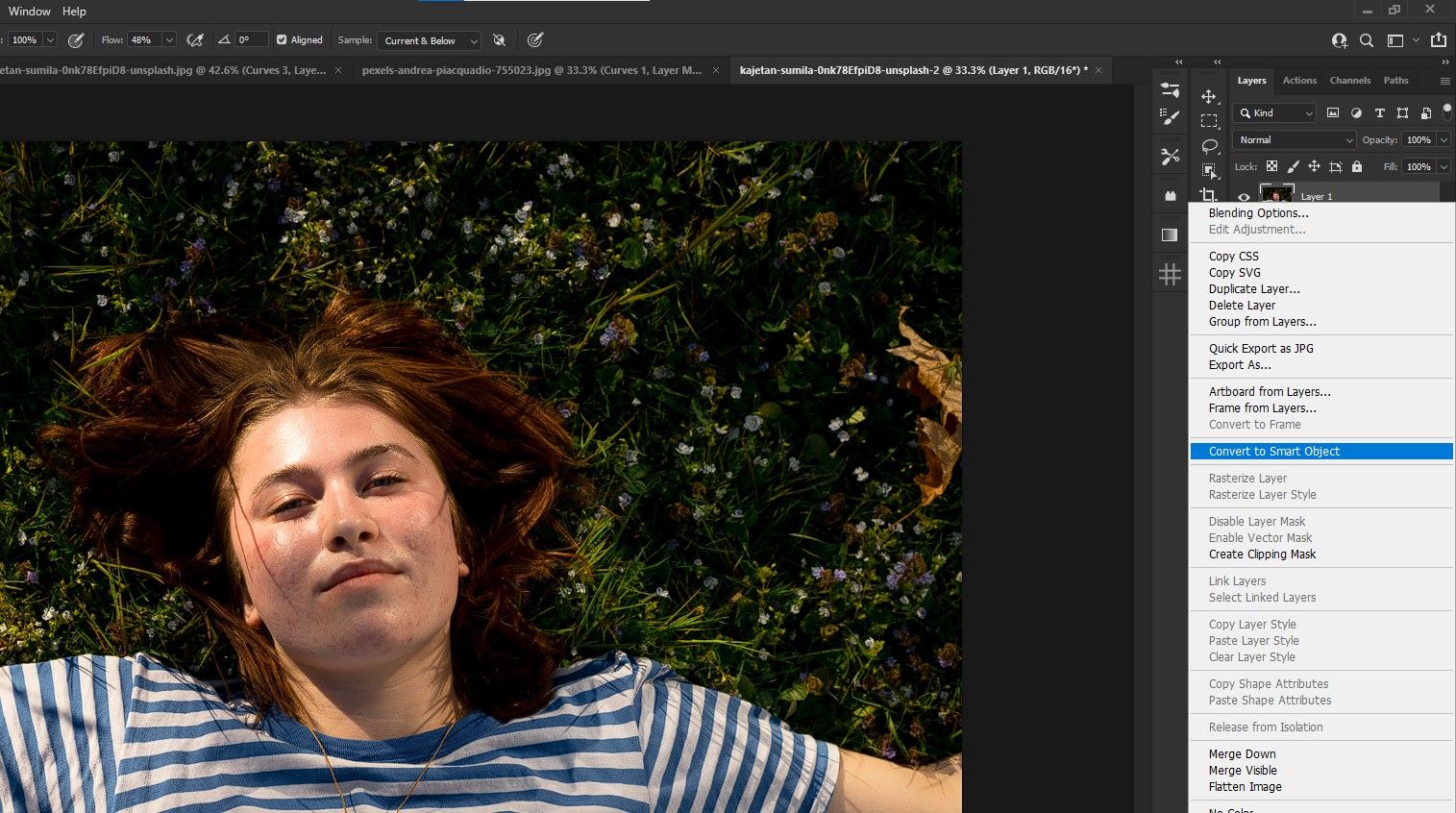
Task: Select the Move tool
Action: coord(1210,96)
